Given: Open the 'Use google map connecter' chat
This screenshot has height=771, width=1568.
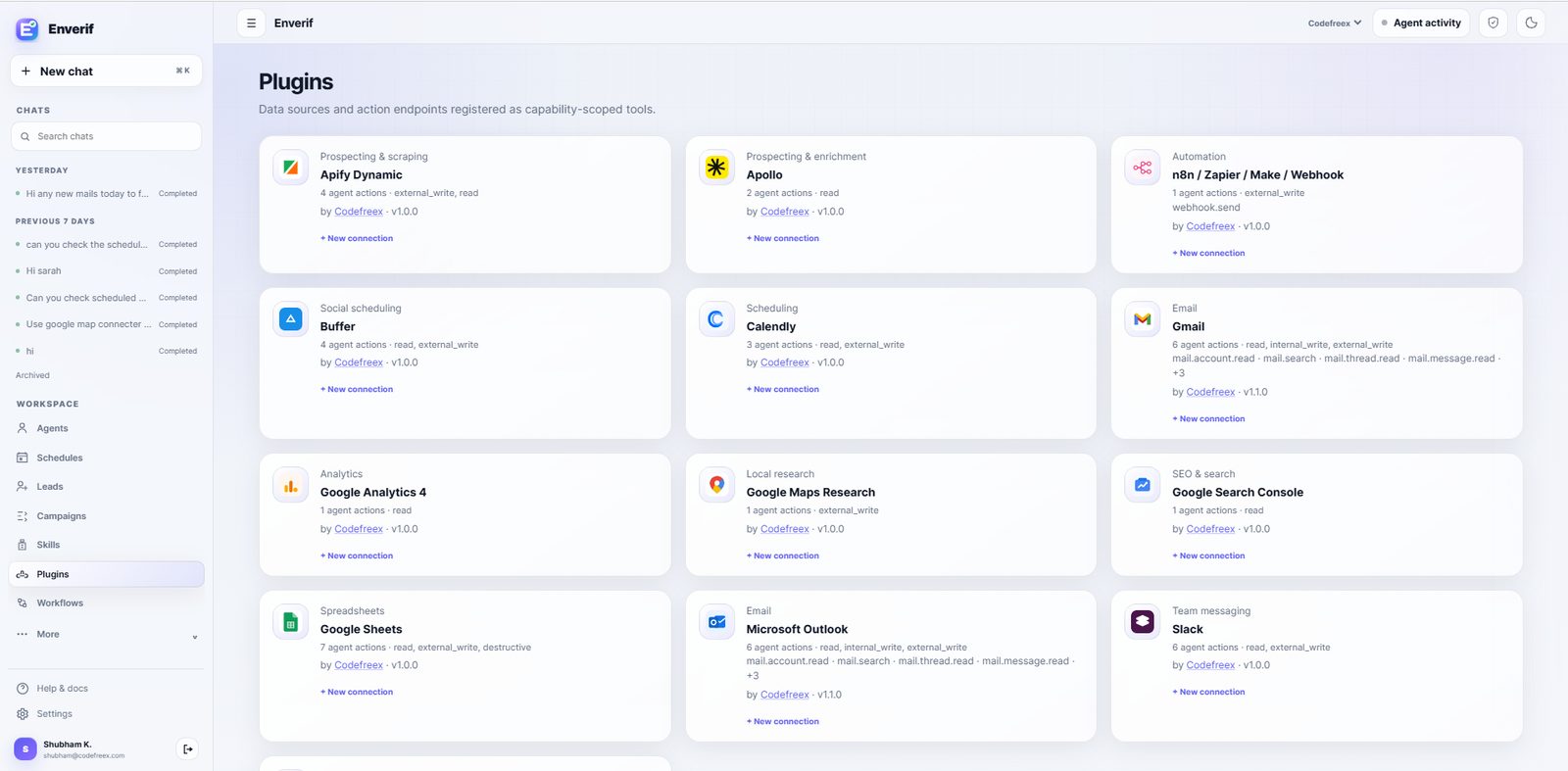Looking at the screenshot, I should tap(107, 324).
